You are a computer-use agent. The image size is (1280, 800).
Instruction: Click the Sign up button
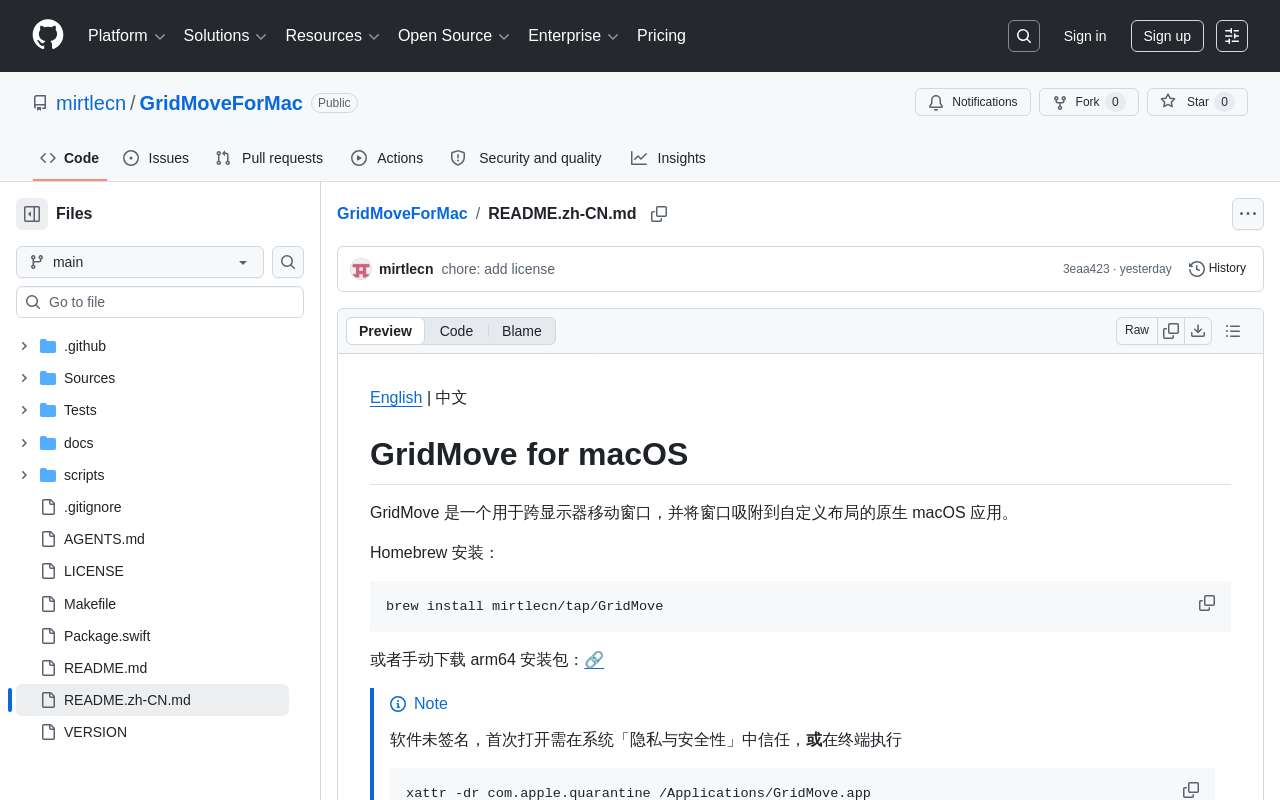coord(1167,36)
